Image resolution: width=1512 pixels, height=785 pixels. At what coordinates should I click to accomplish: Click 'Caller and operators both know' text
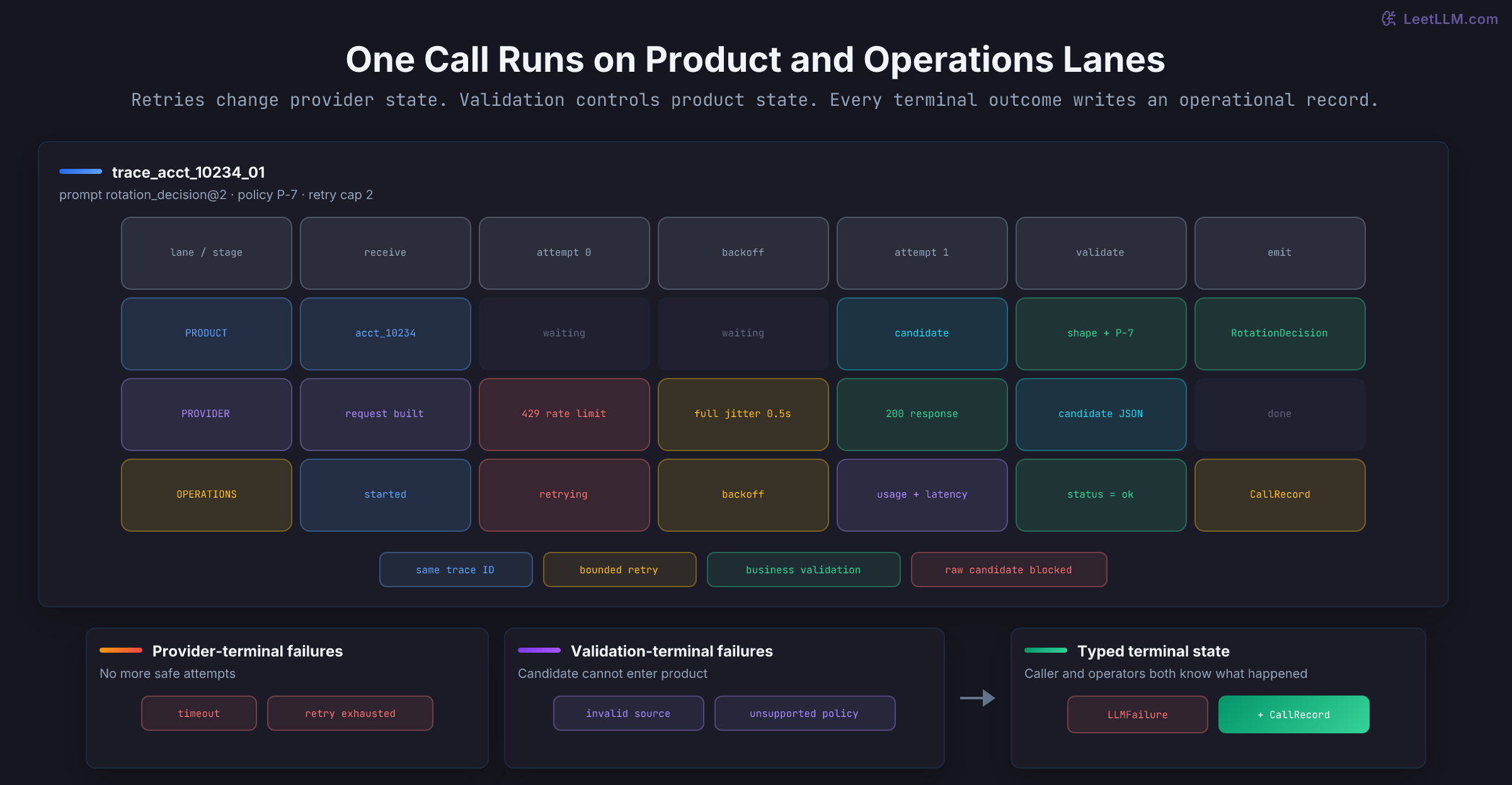click(x=1165, y=673)
